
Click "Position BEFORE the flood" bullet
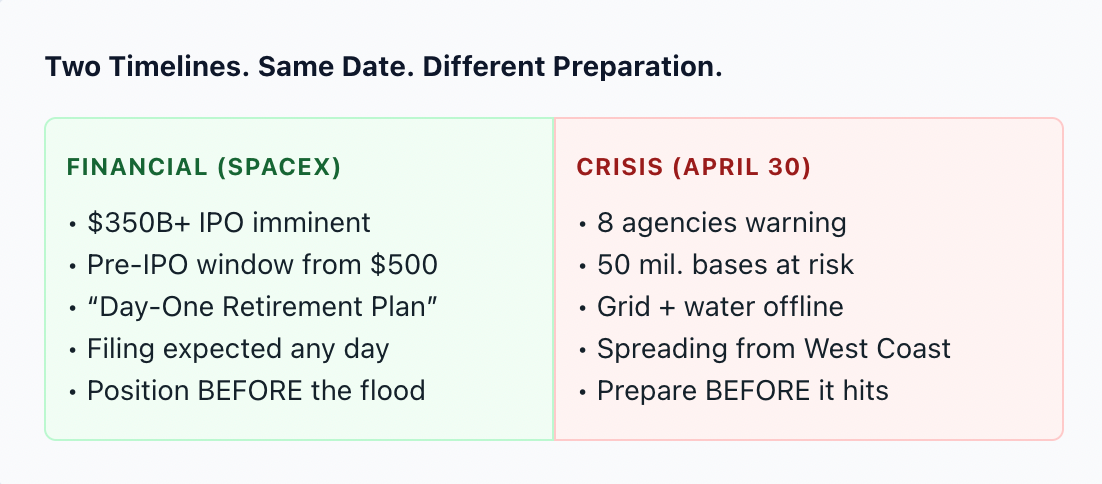pyautogui.click(x=256, y=391)
